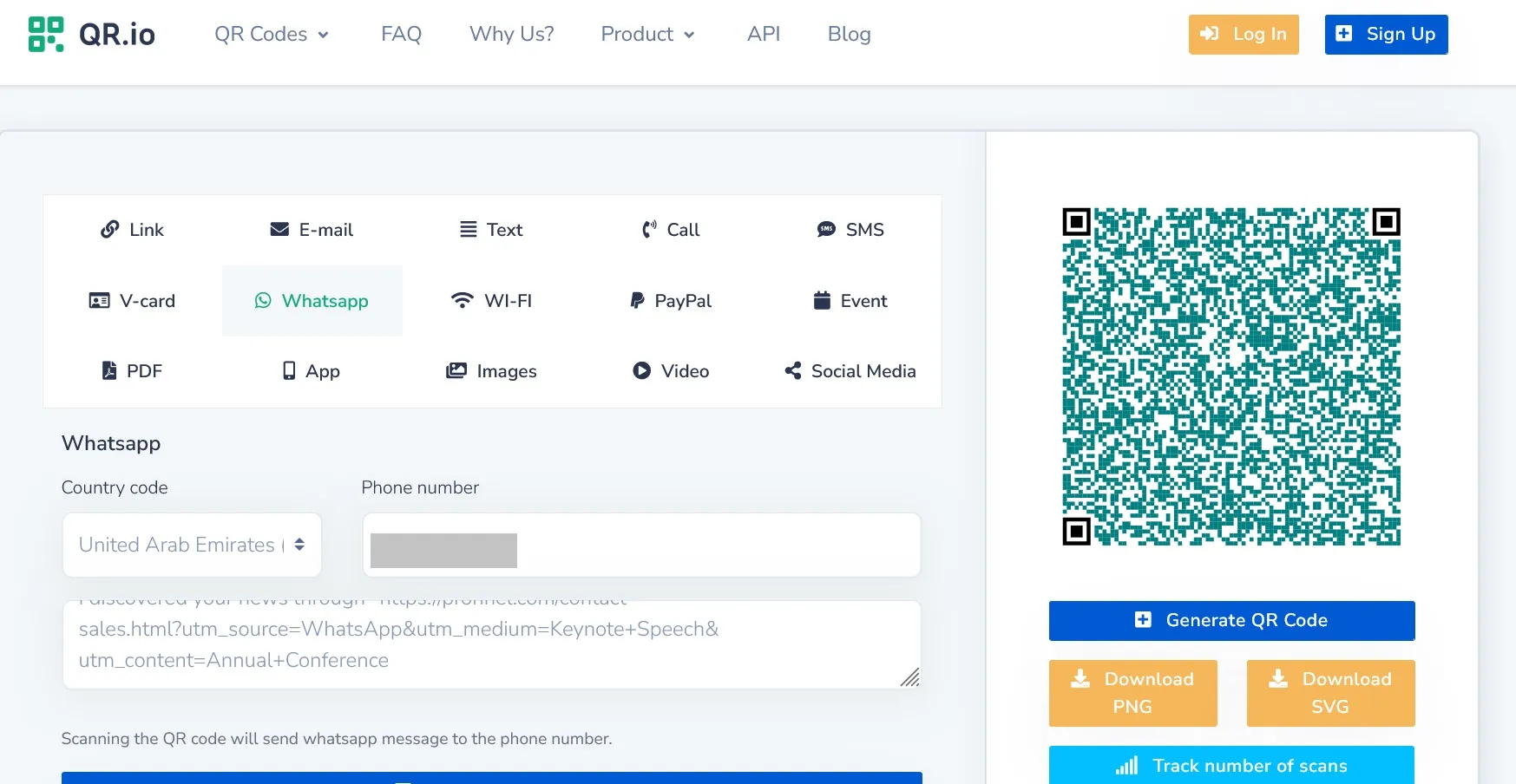Click the 'Scanning the QR code will send' note
This screenshot has height=784, width=1516.
point(337,739)
